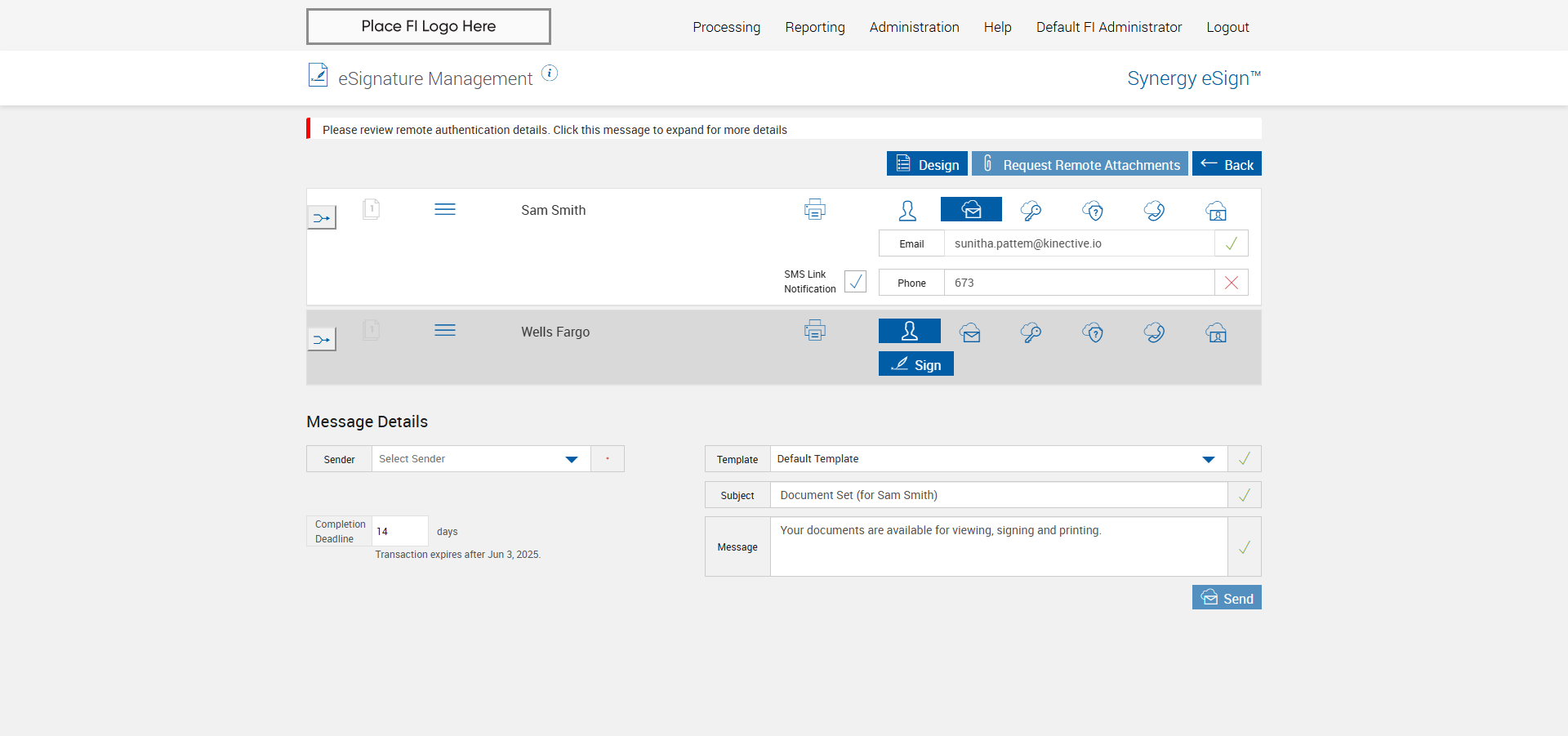
Task: Toggle the SMS Link Notification checkbox
Action: click(x=855, y=282)
